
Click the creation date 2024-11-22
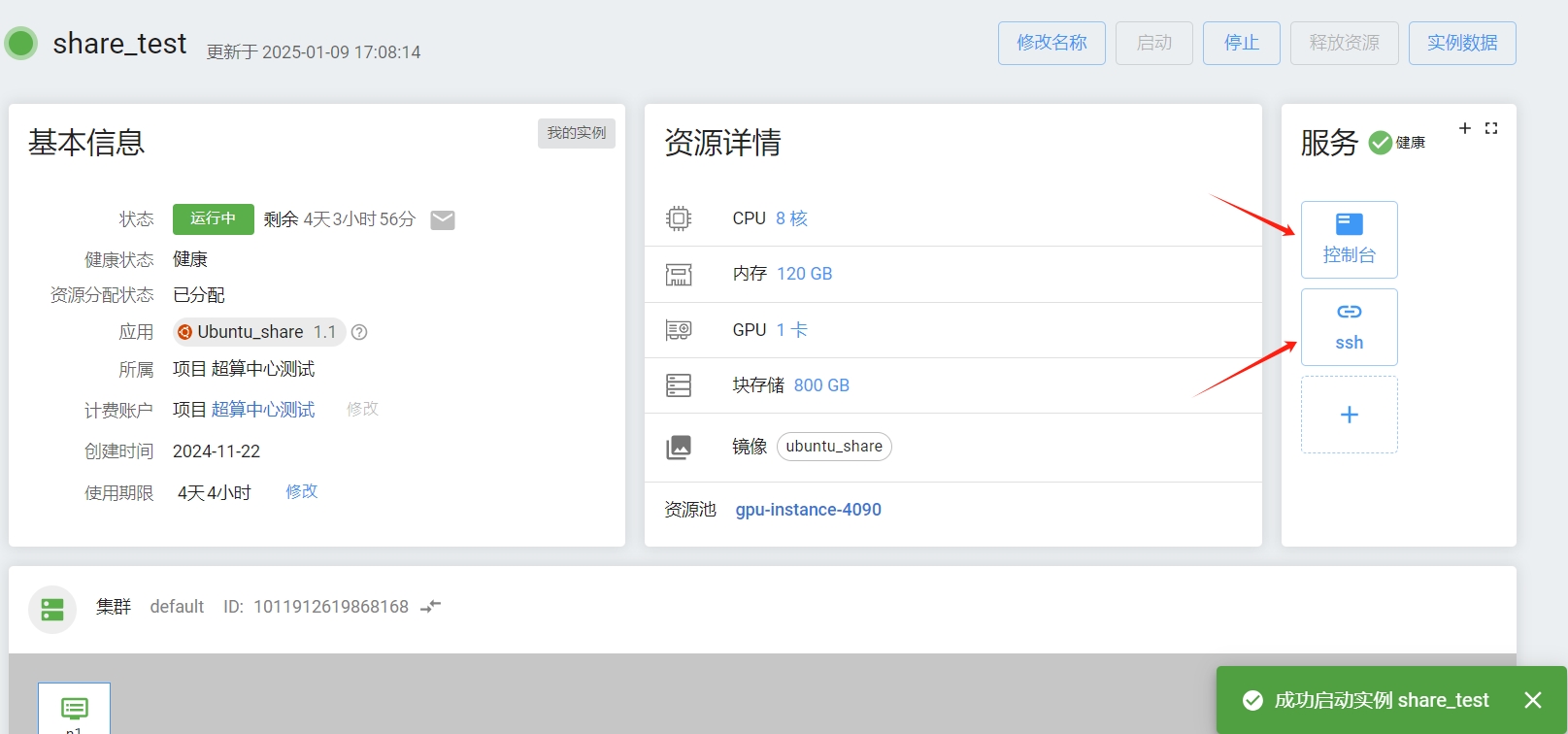[x=217, y=451]
